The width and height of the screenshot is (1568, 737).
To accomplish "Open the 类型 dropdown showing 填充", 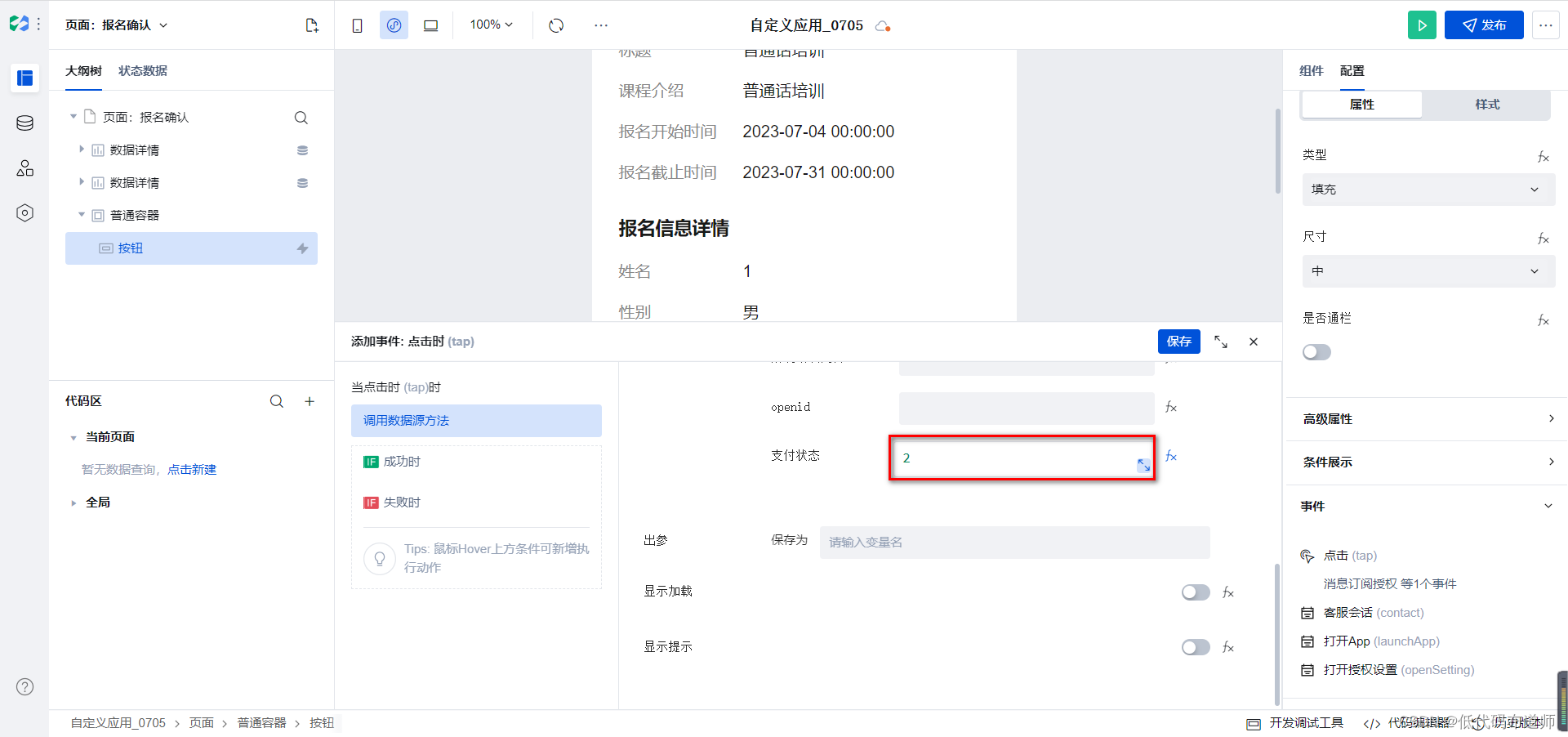I will coord(1428,190).
